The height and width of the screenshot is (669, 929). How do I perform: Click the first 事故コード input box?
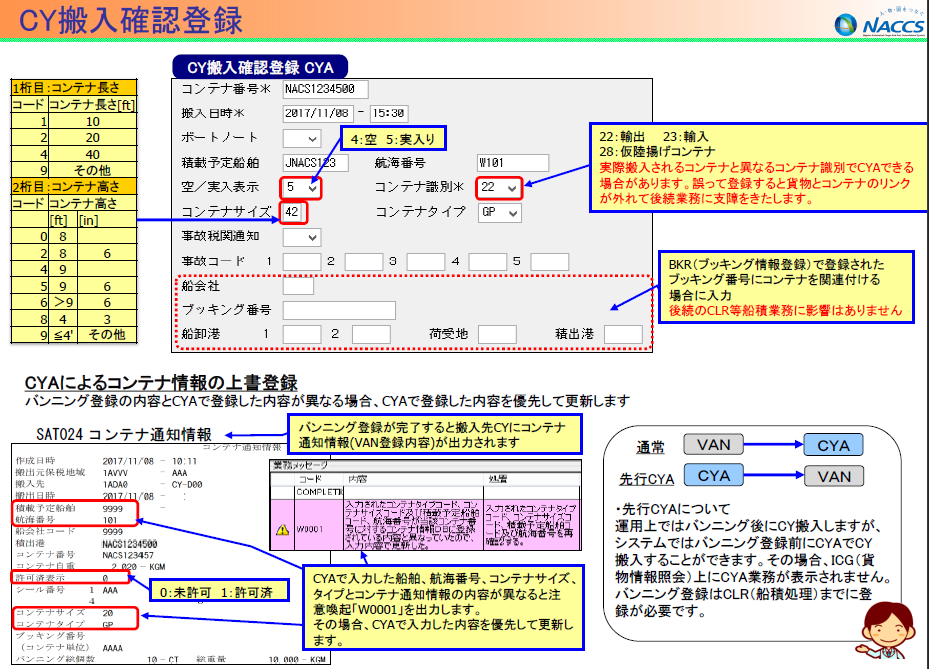click(x=301, y=262)
